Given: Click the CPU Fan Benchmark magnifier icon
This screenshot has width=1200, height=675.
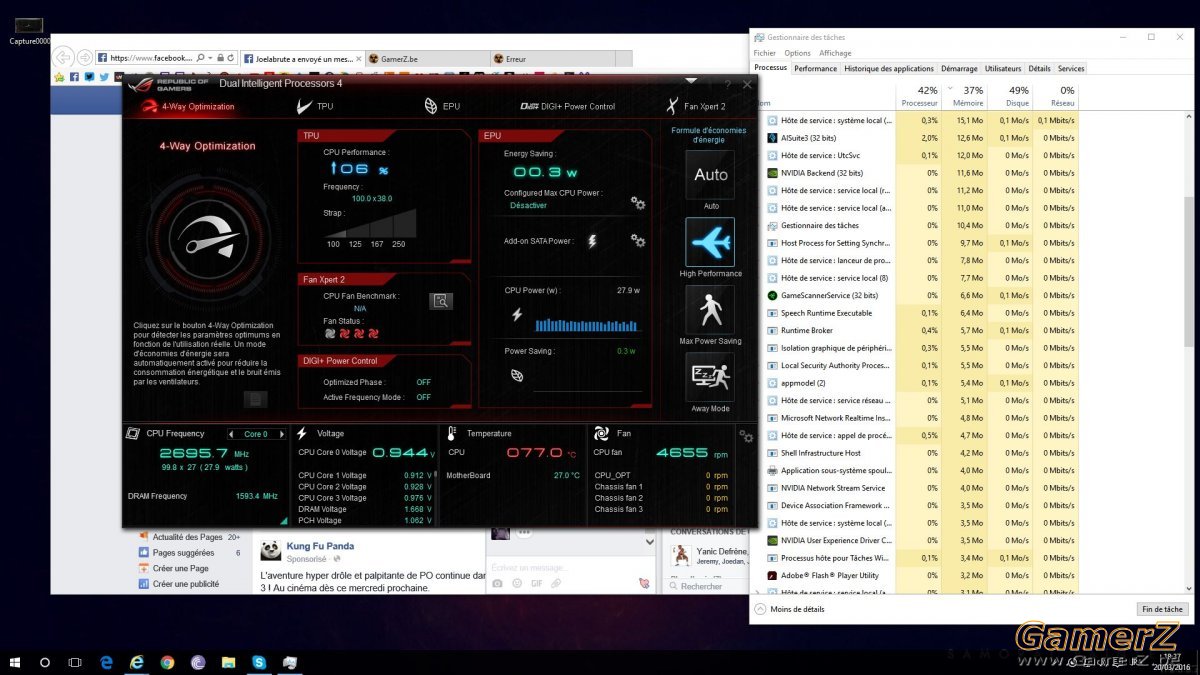Looking at the screenshot, I should click(441, 301).
